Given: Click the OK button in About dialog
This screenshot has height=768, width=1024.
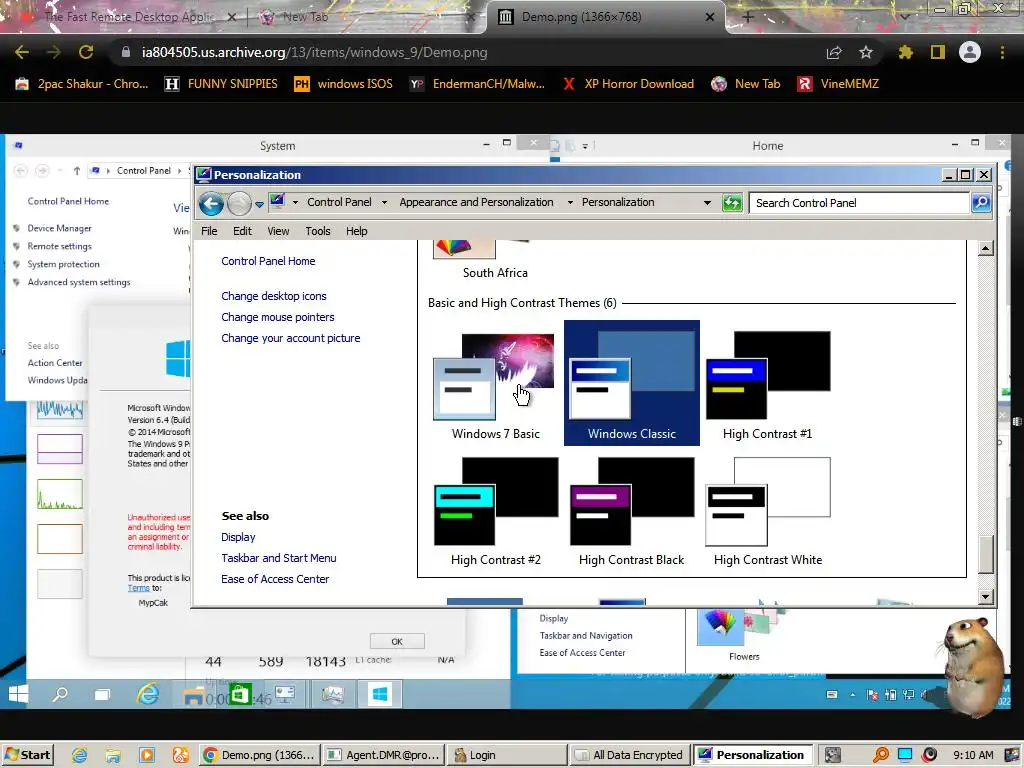Looking at the screenshot, I should (x=397, y=641).
